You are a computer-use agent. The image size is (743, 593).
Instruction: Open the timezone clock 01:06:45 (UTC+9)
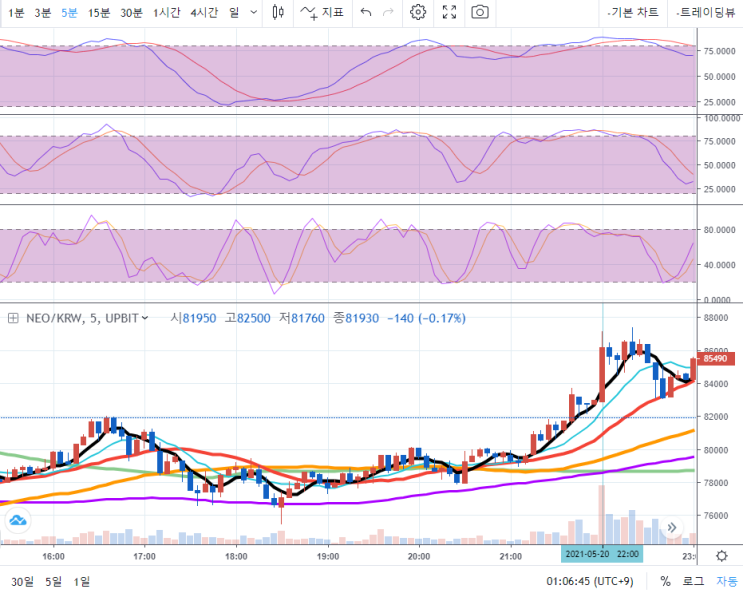point(589,582)
